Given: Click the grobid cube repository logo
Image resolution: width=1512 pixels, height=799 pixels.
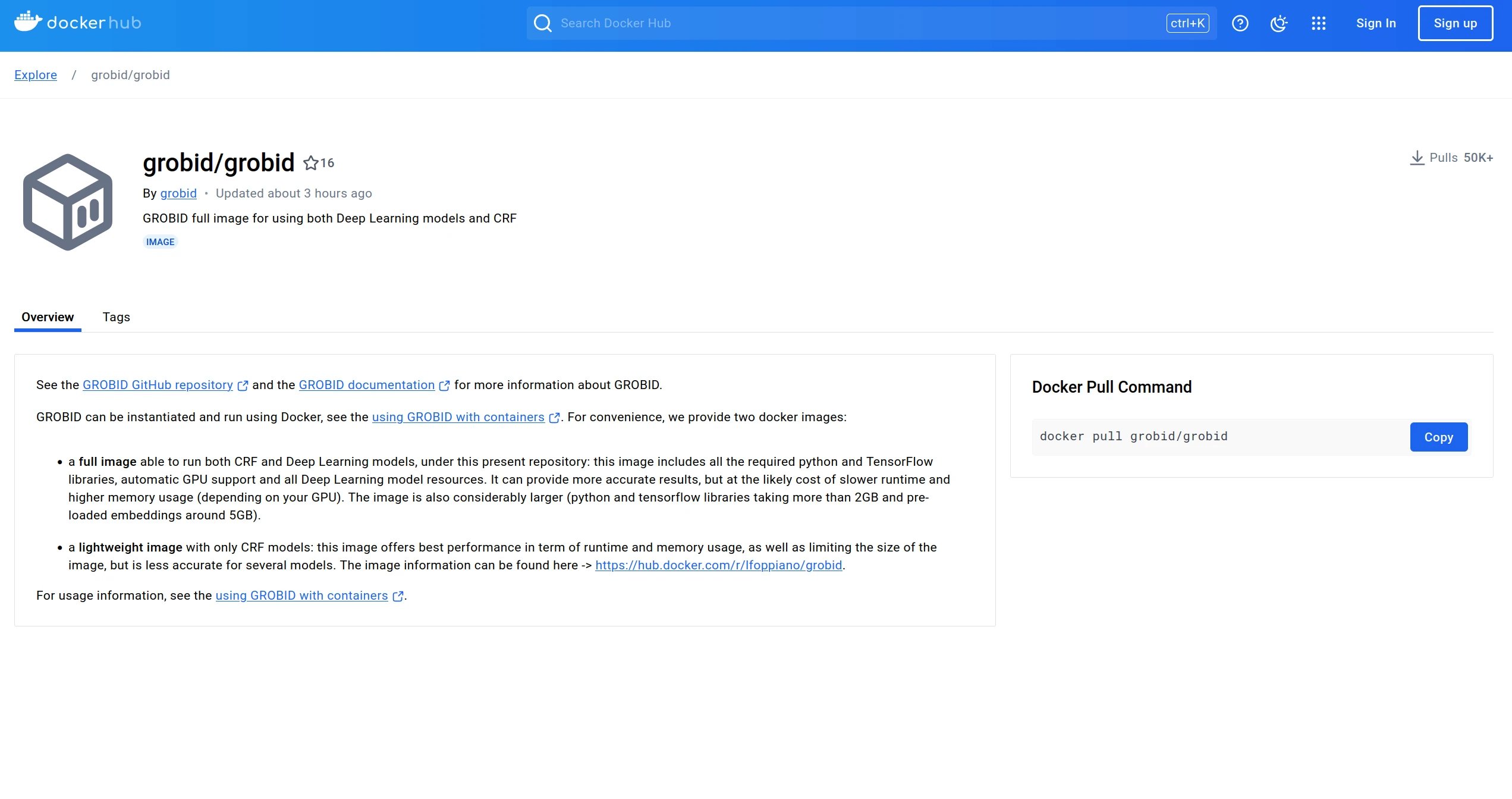Looking at the screenshot, I should click(x=68, y=202).
